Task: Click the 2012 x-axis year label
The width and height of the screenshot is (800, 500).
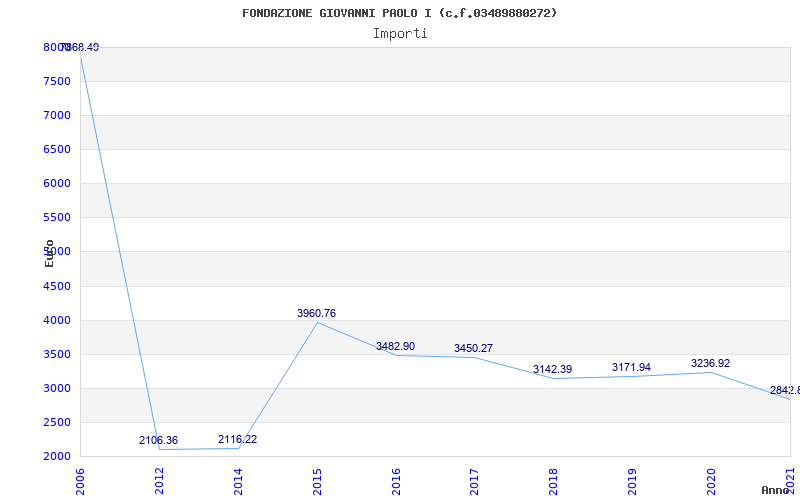Action: pyautogui.click(x=159, y=482)
